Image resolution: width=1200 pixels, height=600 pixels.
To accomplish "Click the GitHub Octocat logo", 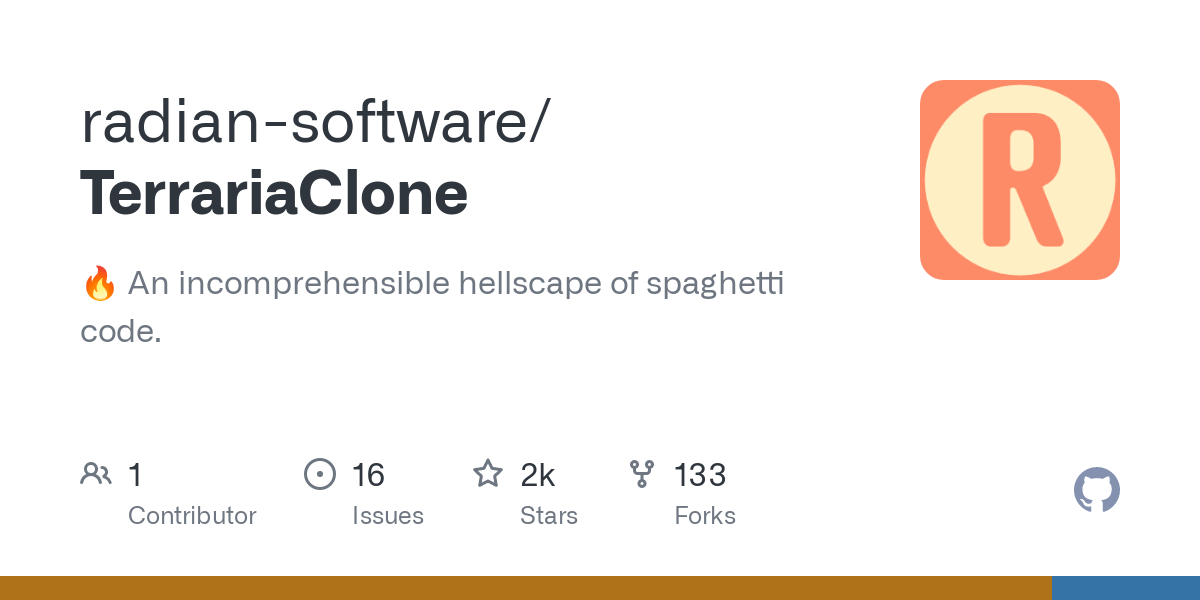I will pyautogui.click(x=1096, y=490).
